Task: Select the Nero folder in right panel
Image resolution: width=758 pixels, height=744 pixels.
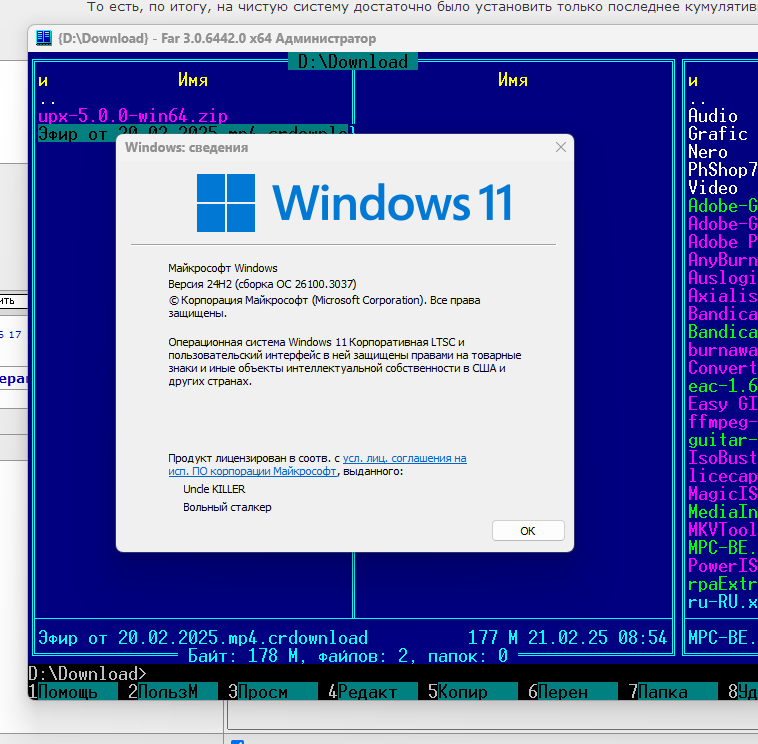Action: 708,152
